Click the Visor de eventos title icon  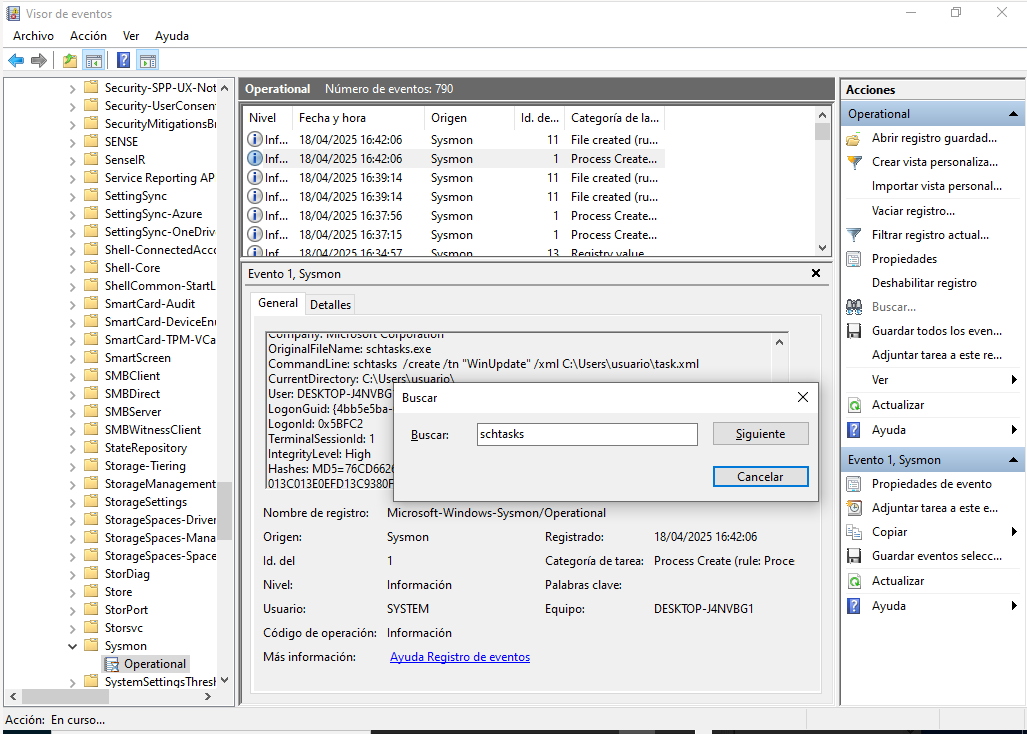(13, 13)
